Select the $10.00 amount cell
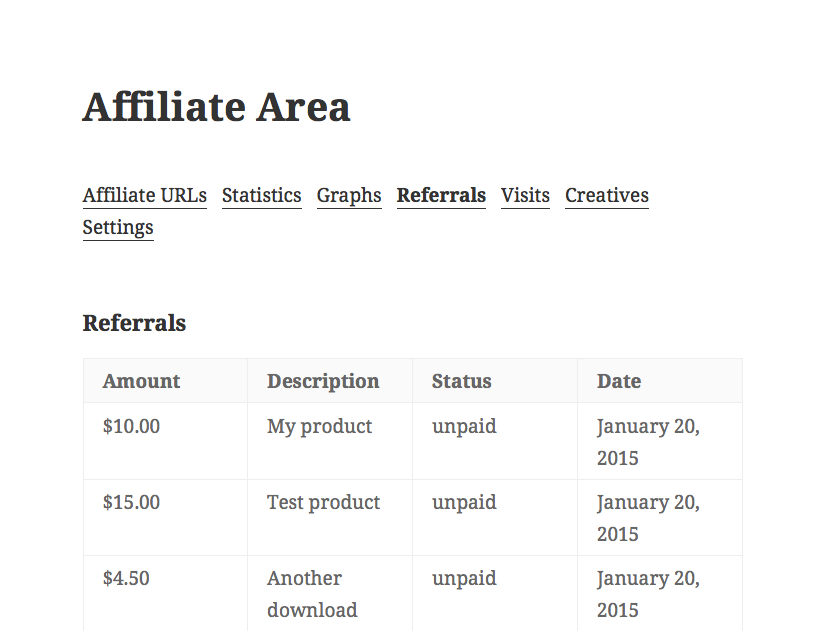Viewport: 825px width, 631px height. 165,441
